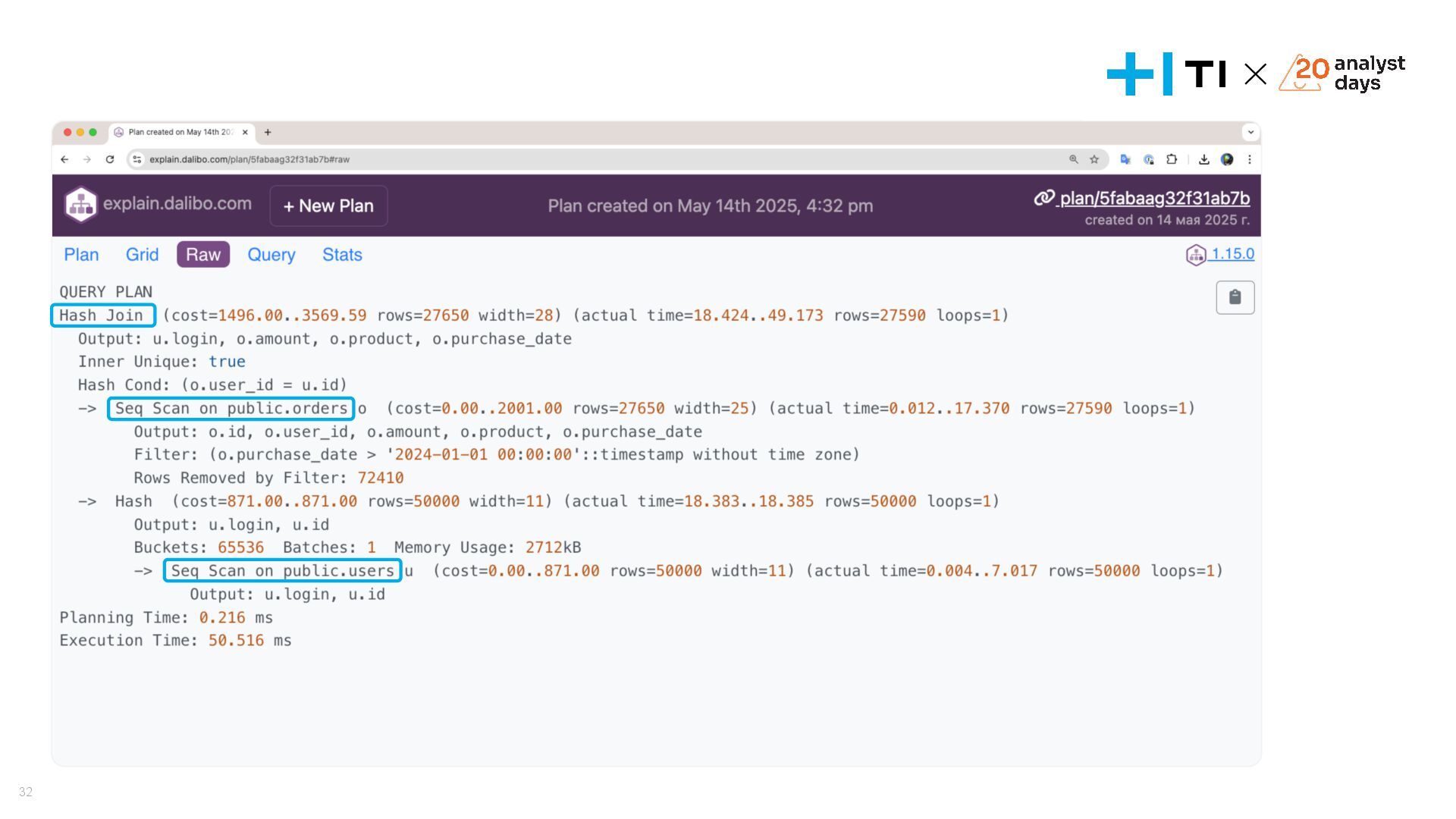Go back with browser back arrow
The height and width of the screenshot is (819, 1456).
64,159
